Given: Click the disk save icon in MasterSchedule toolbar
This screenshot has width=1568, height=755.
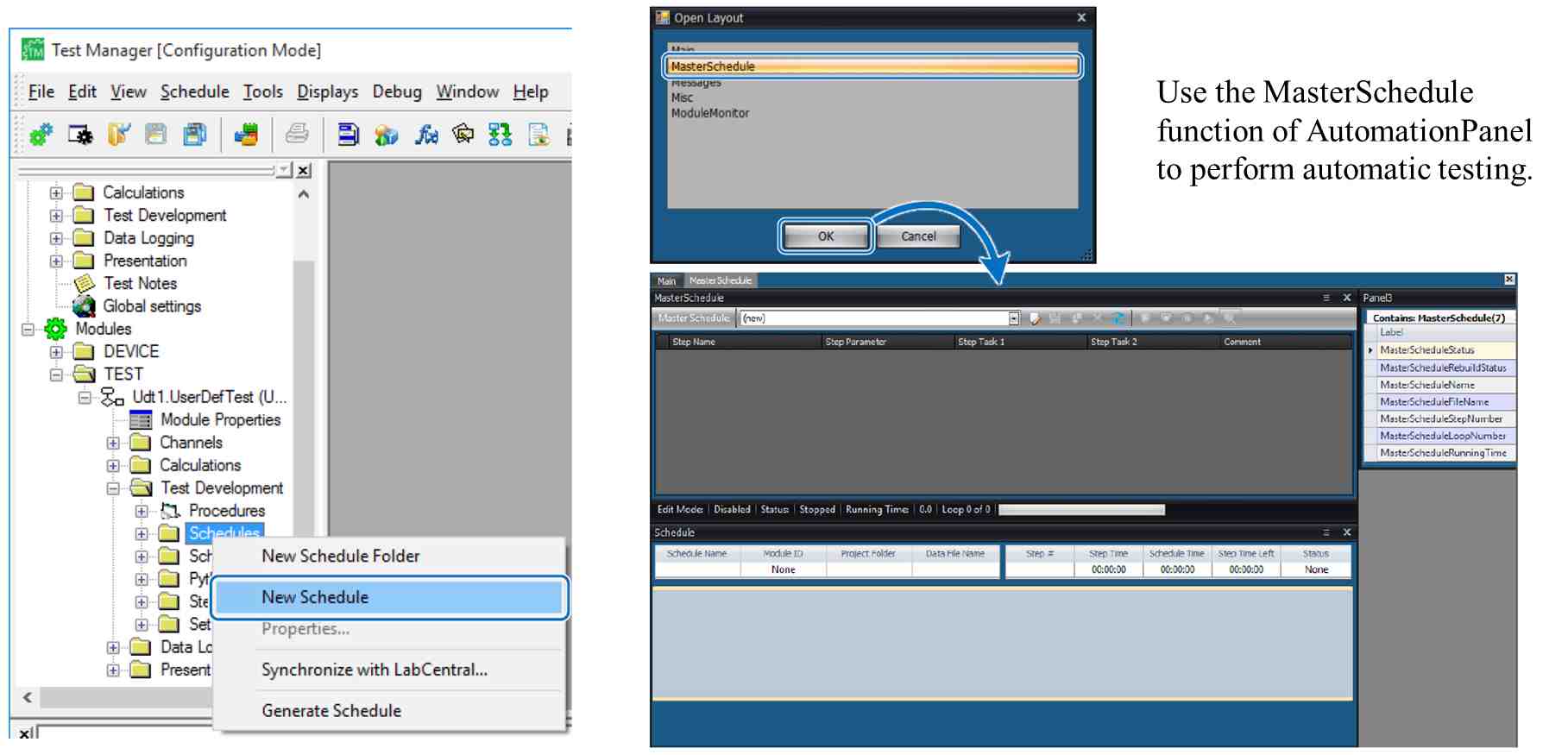Looking at the screenshot, I should [1055, 318].
